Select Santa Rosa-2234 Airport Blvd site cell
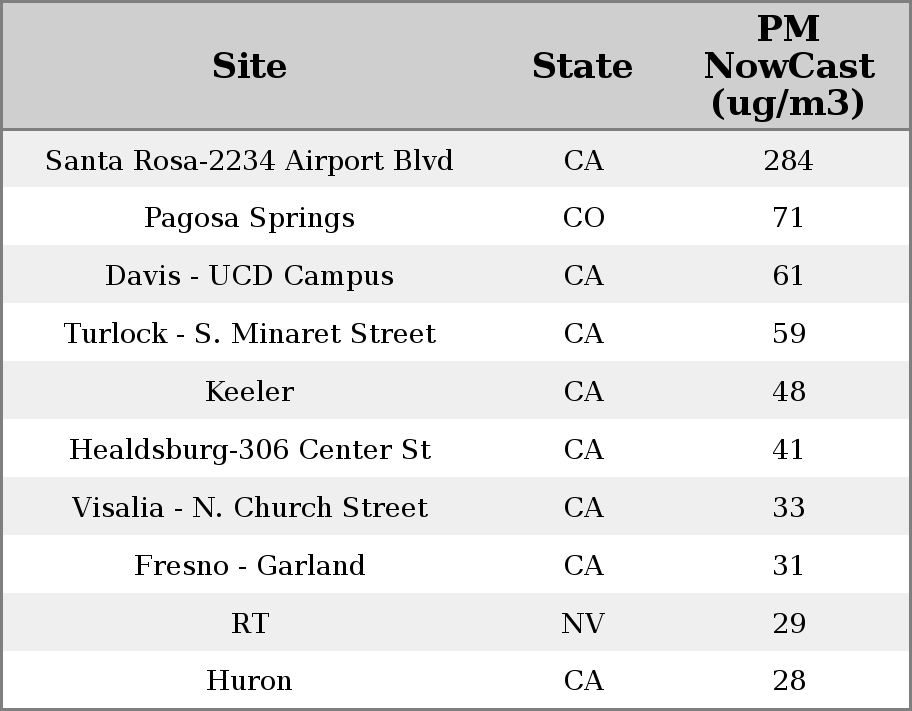The height and width of the screenshot is (711, 912). (249, 160)
